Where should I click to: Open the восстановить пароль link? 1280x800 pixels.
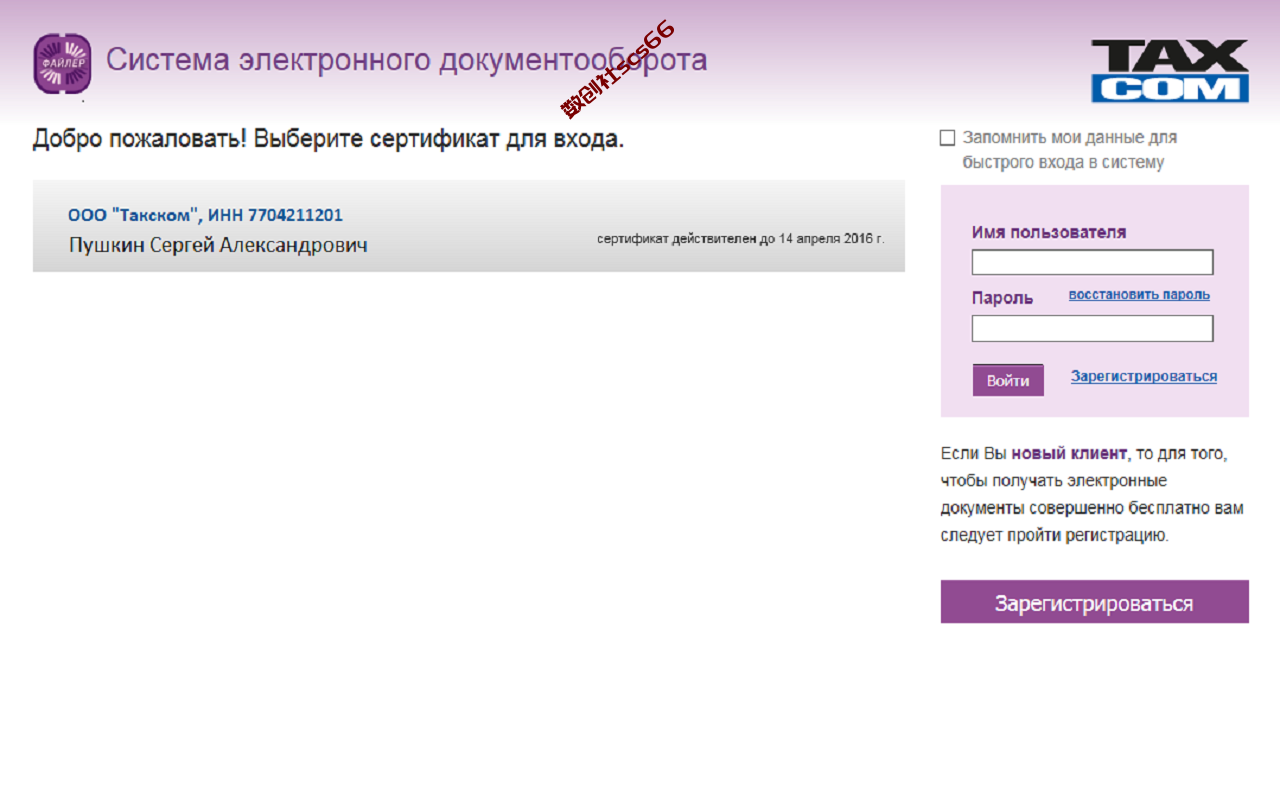[1139, 295]
